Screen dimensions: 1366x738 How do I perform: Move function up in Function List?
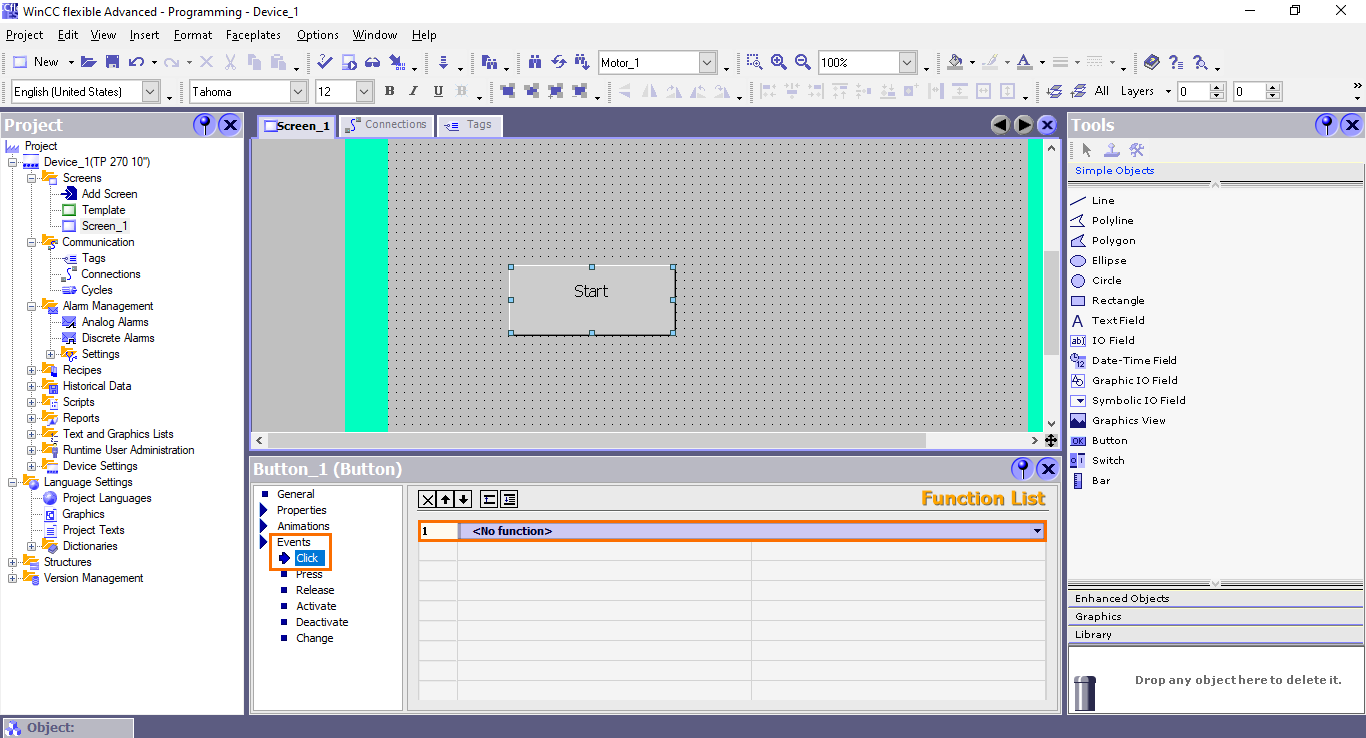pyautogui.click(x=446, y=500)
